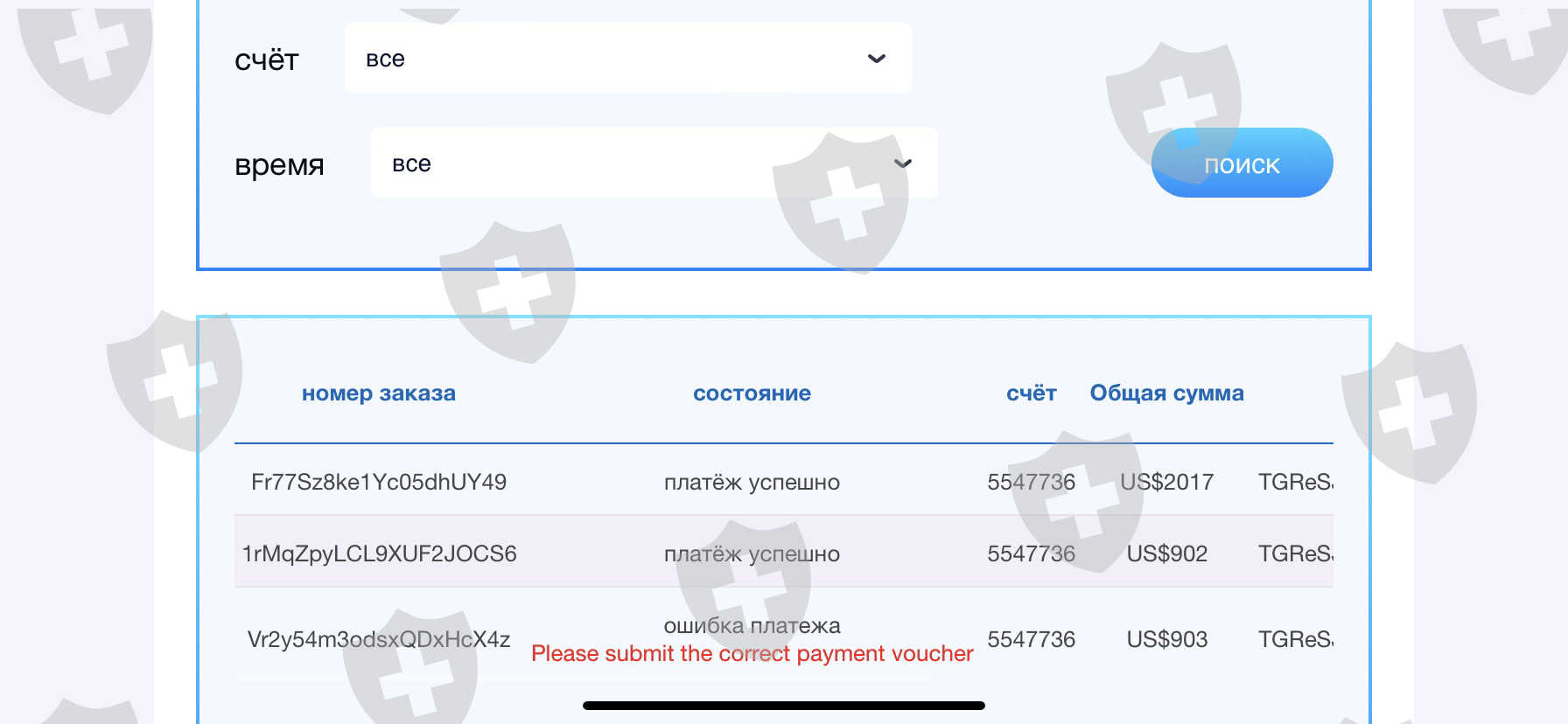Tap the black home indicator bar
Image resolution: width=1568 pixels, height=724 pixels.
783,706
